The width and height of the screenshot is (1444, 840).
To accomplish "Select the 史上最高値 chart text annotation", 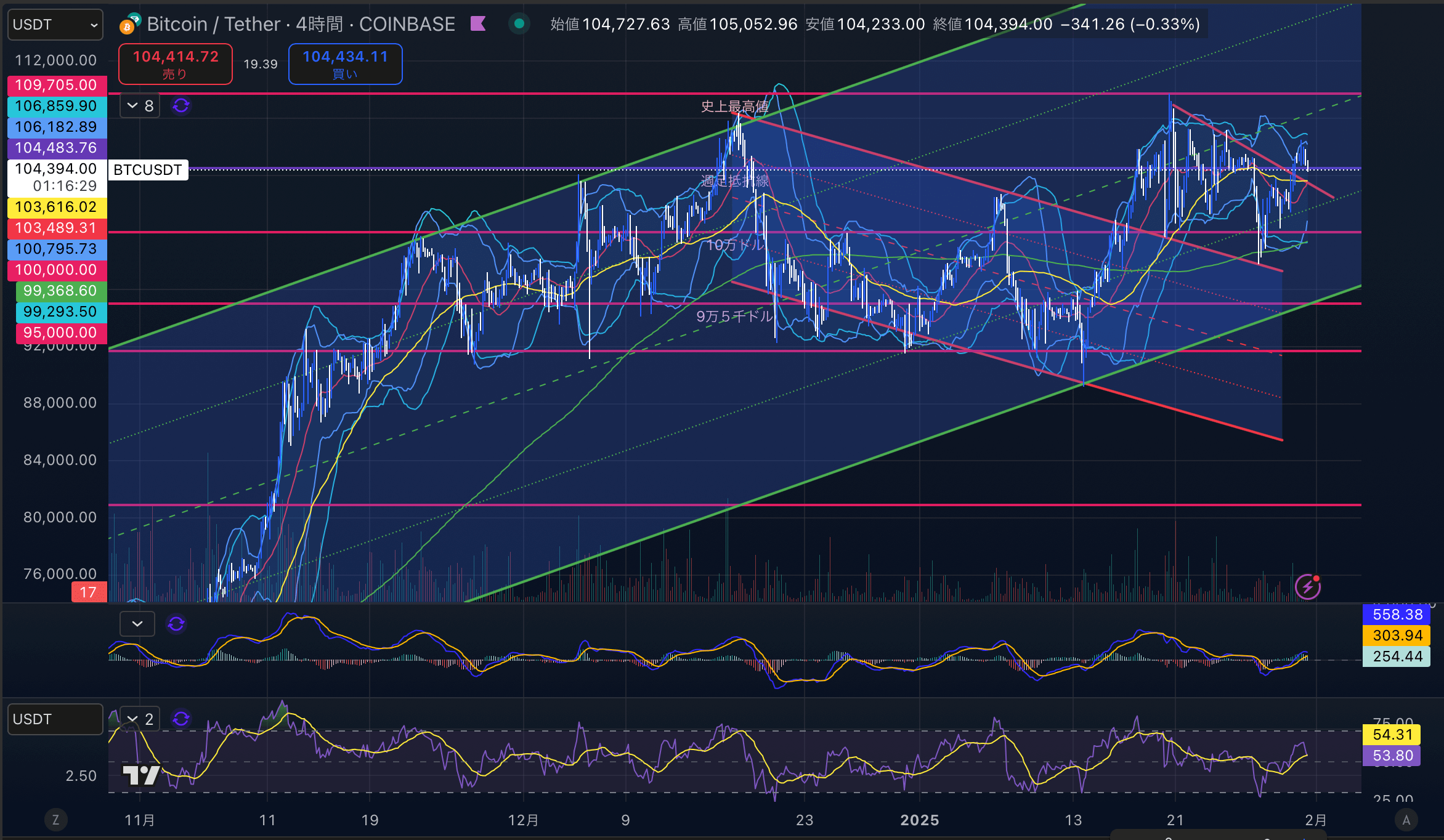I will pos(735,107).
